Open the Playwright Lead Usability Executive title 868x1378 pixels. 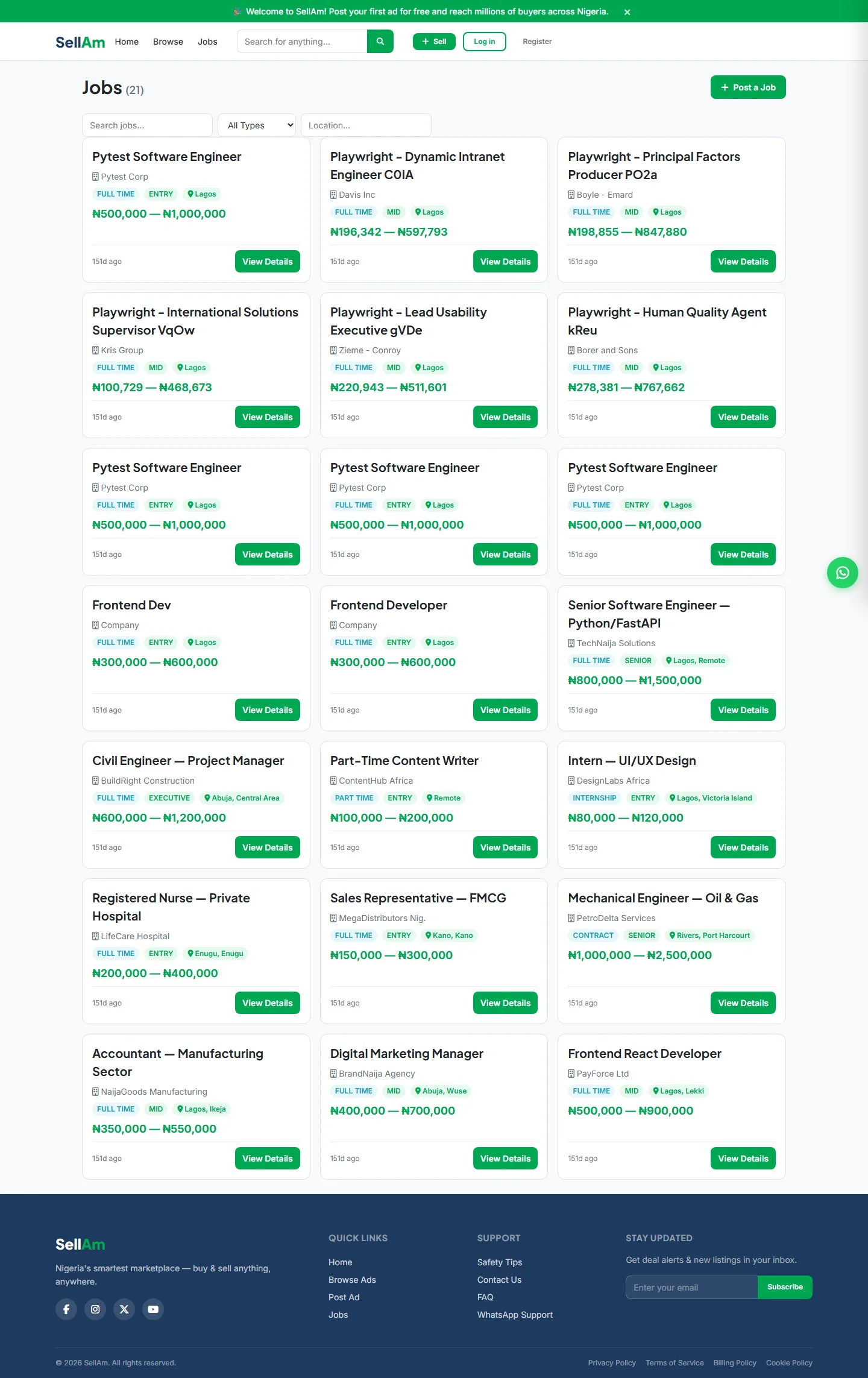tap(409, 321)
